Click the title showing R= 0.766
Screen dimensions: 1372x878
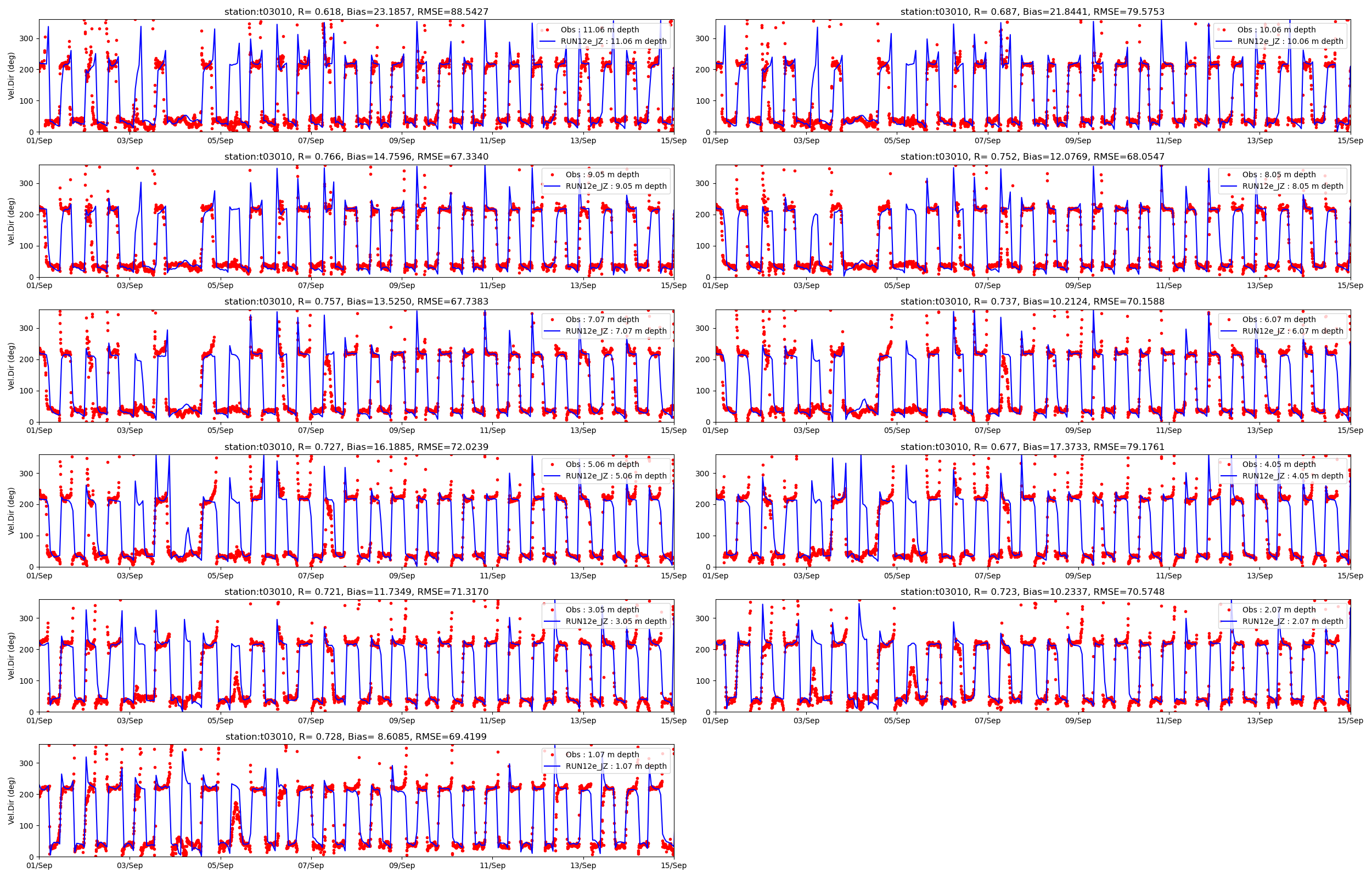356,156
